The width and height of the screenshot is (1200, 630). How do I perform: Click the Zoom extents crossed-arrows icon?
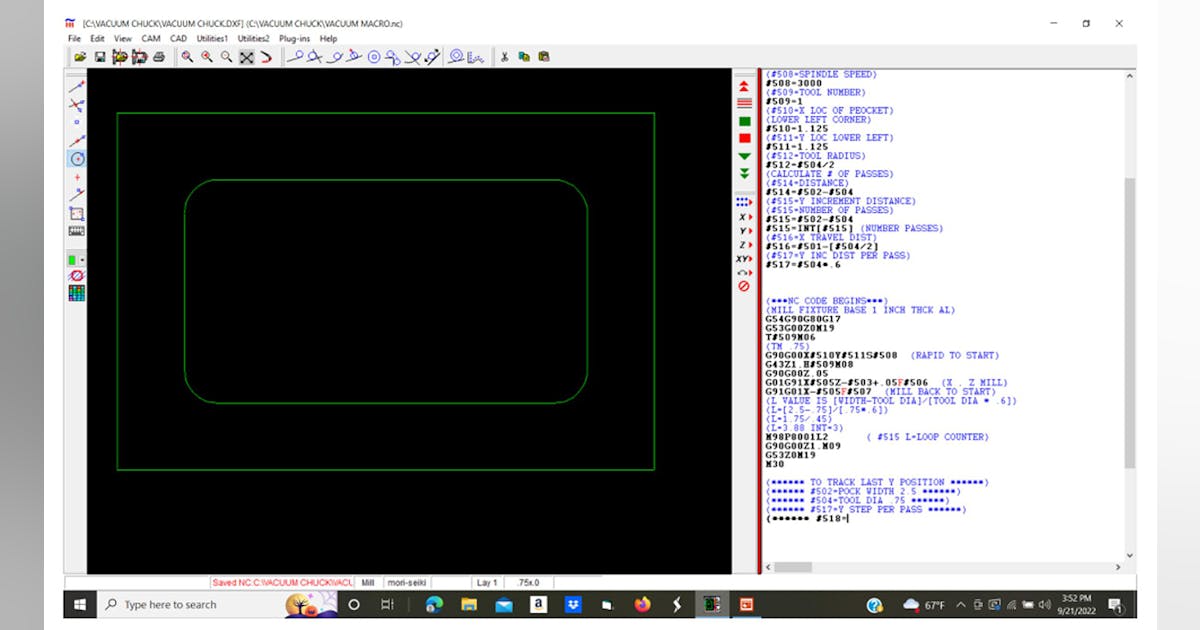246,57
